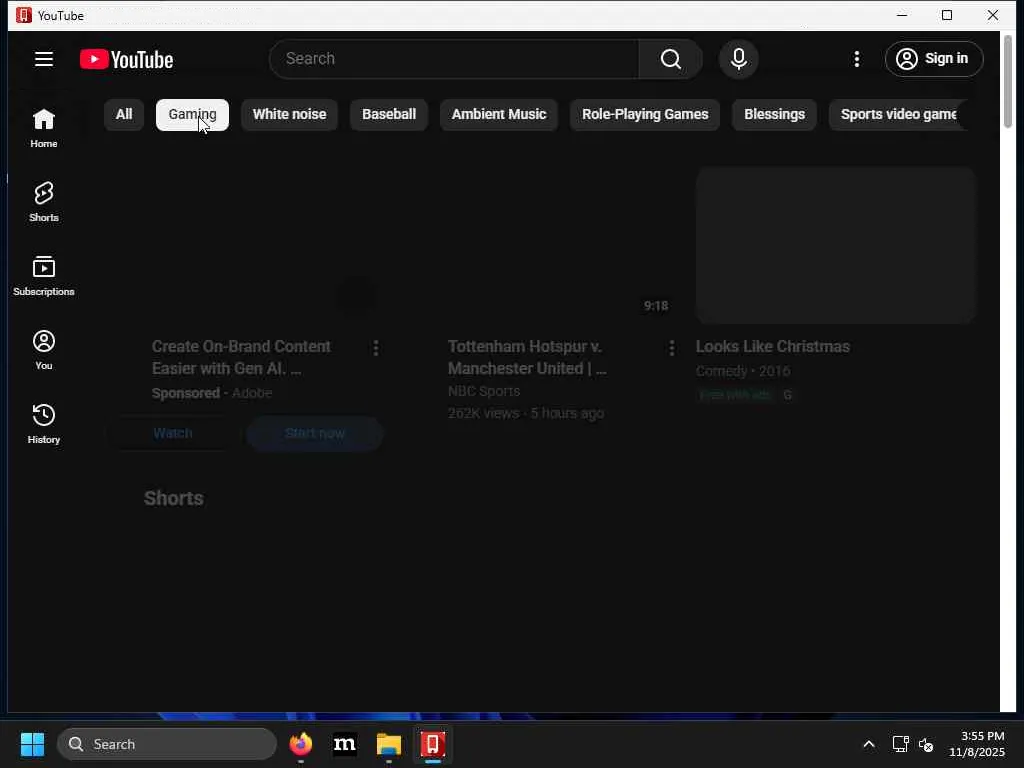The image size is (1024, 768).
Task: Open the NBC Sports channel link
Action: (x=484, y=391)
